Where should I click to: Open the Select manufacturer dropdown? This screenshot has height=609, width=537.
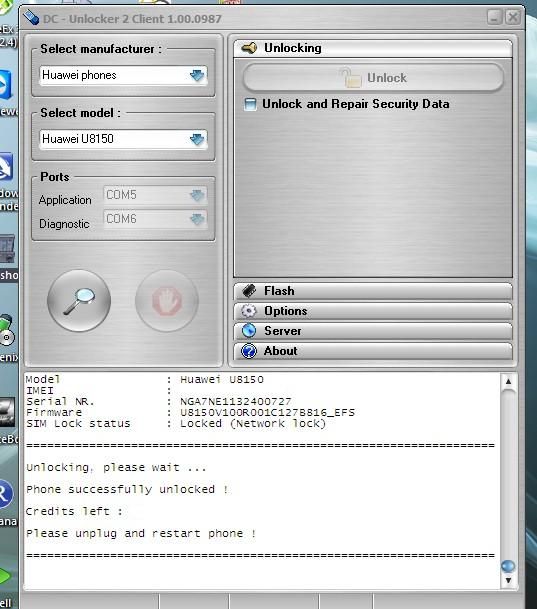click(x=123, y=75)
